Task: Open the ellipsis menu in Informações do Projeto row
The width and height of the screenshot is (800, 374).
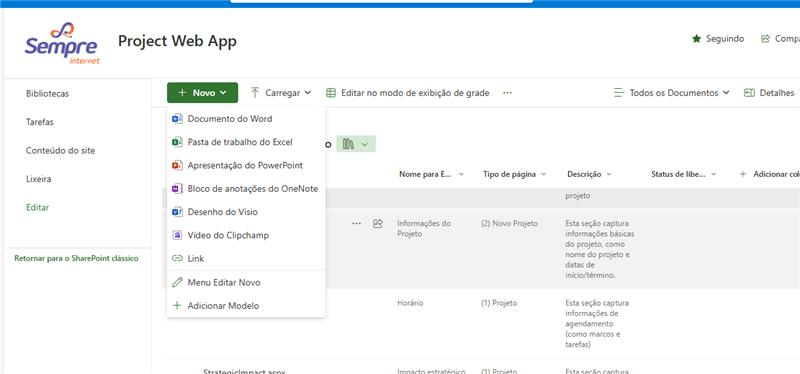Action: (x=356, y=223)
